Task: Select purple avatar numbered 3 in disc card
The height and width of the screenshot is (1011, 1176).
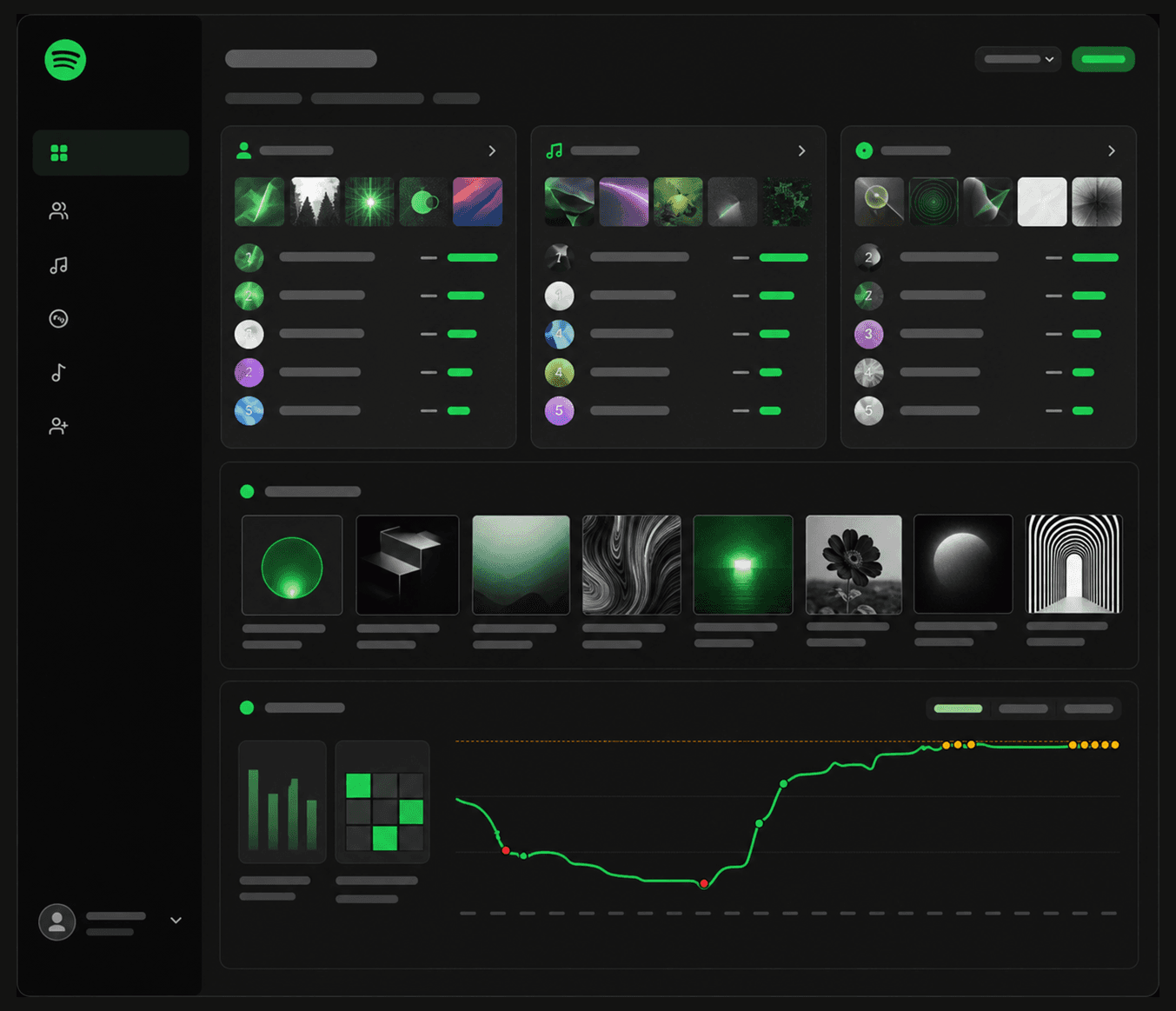Action: coord(869,334)
